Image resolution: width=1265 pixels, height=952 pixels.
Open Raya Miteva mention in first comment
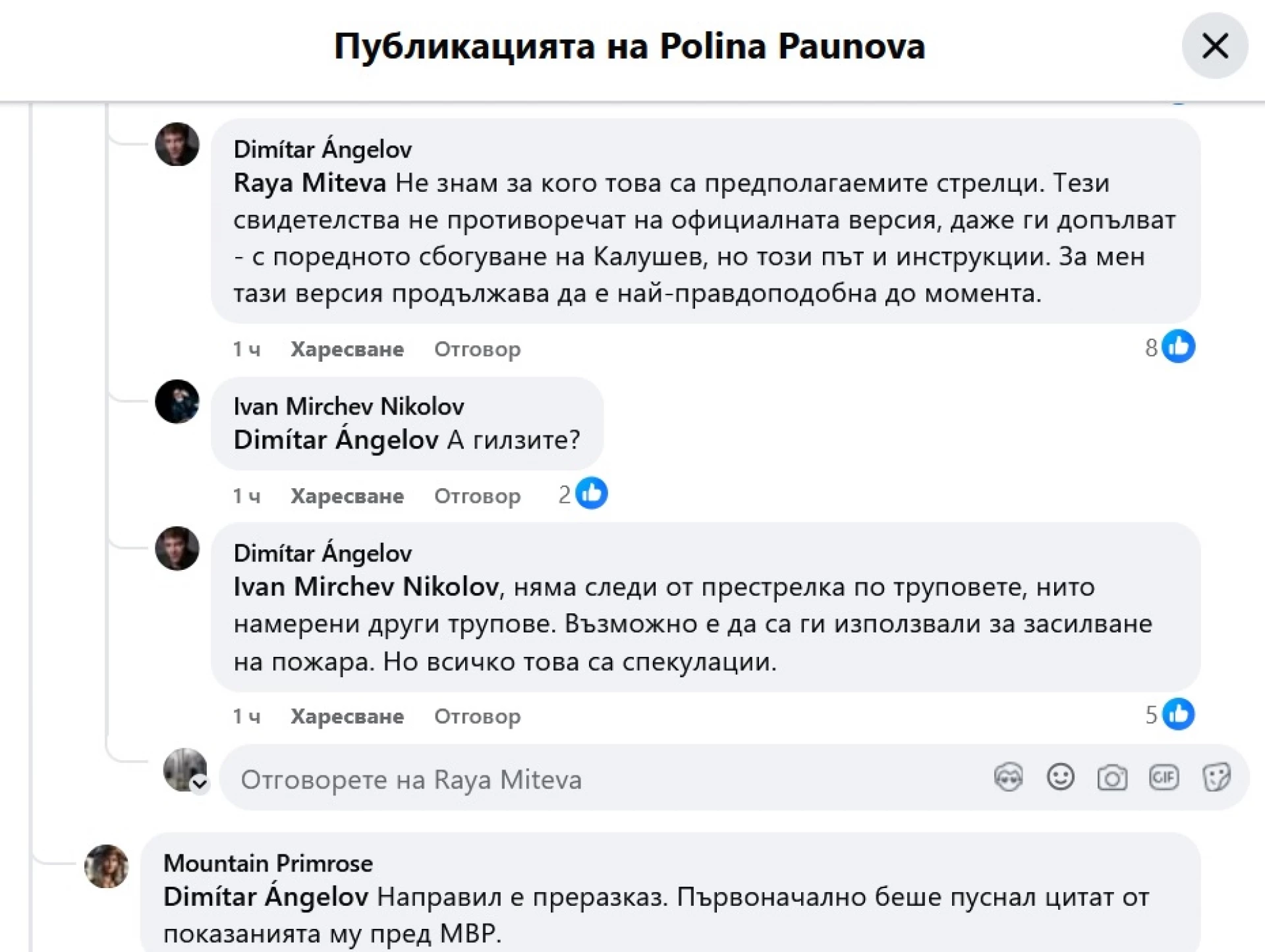(310, 183)
